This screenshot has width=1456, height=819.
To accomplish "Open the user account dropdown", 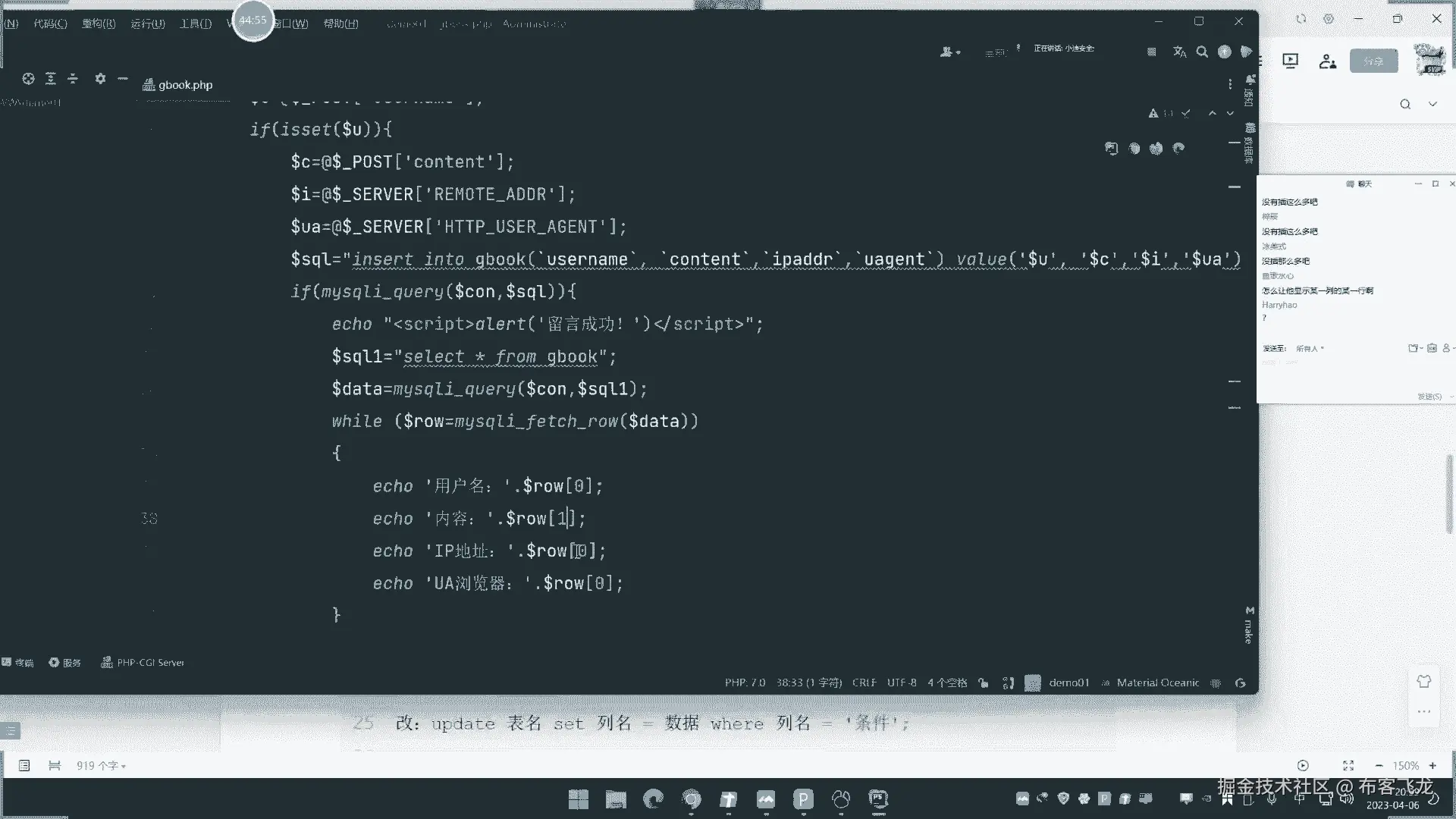I will tap(949, 52).
